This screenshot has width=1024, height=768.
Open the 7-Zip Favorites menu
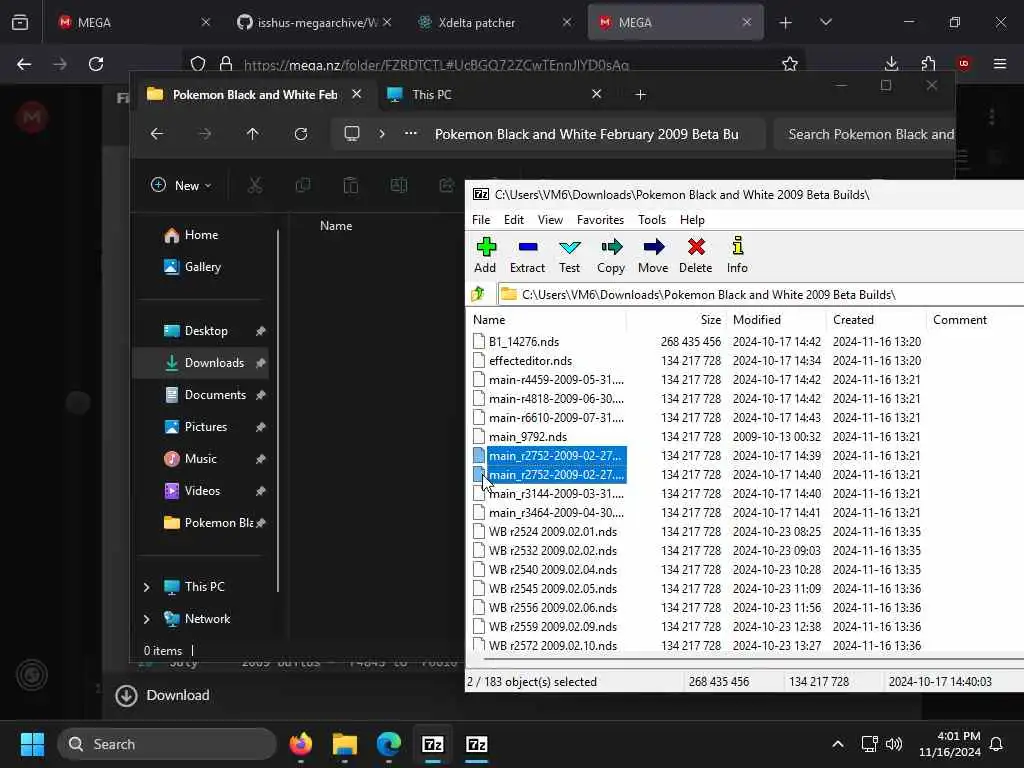(x=600, y=220)
